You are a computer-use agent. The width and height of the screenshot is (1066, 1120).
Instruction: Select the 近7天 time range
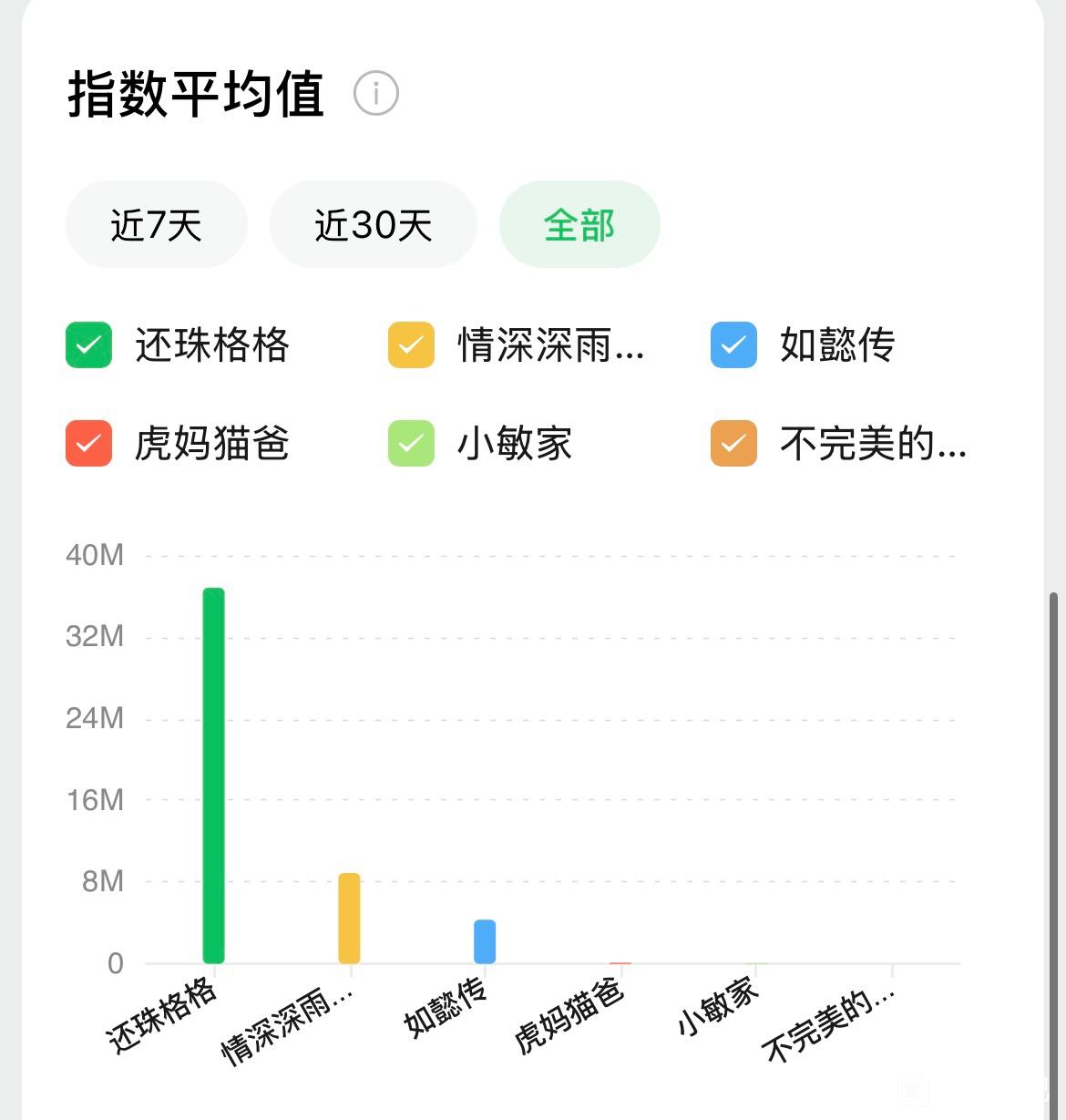pos(157,224)
